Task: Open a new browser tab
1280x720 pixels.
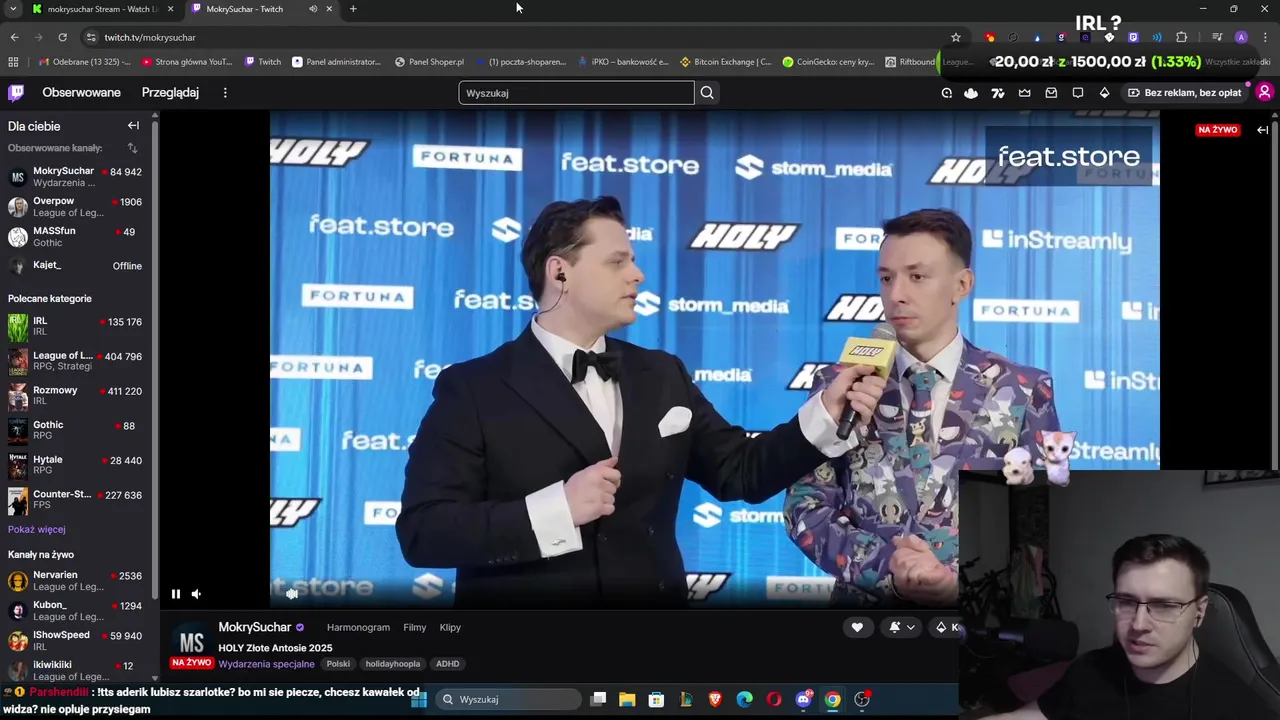Action: pyautogui.click(x=353, y=9)
